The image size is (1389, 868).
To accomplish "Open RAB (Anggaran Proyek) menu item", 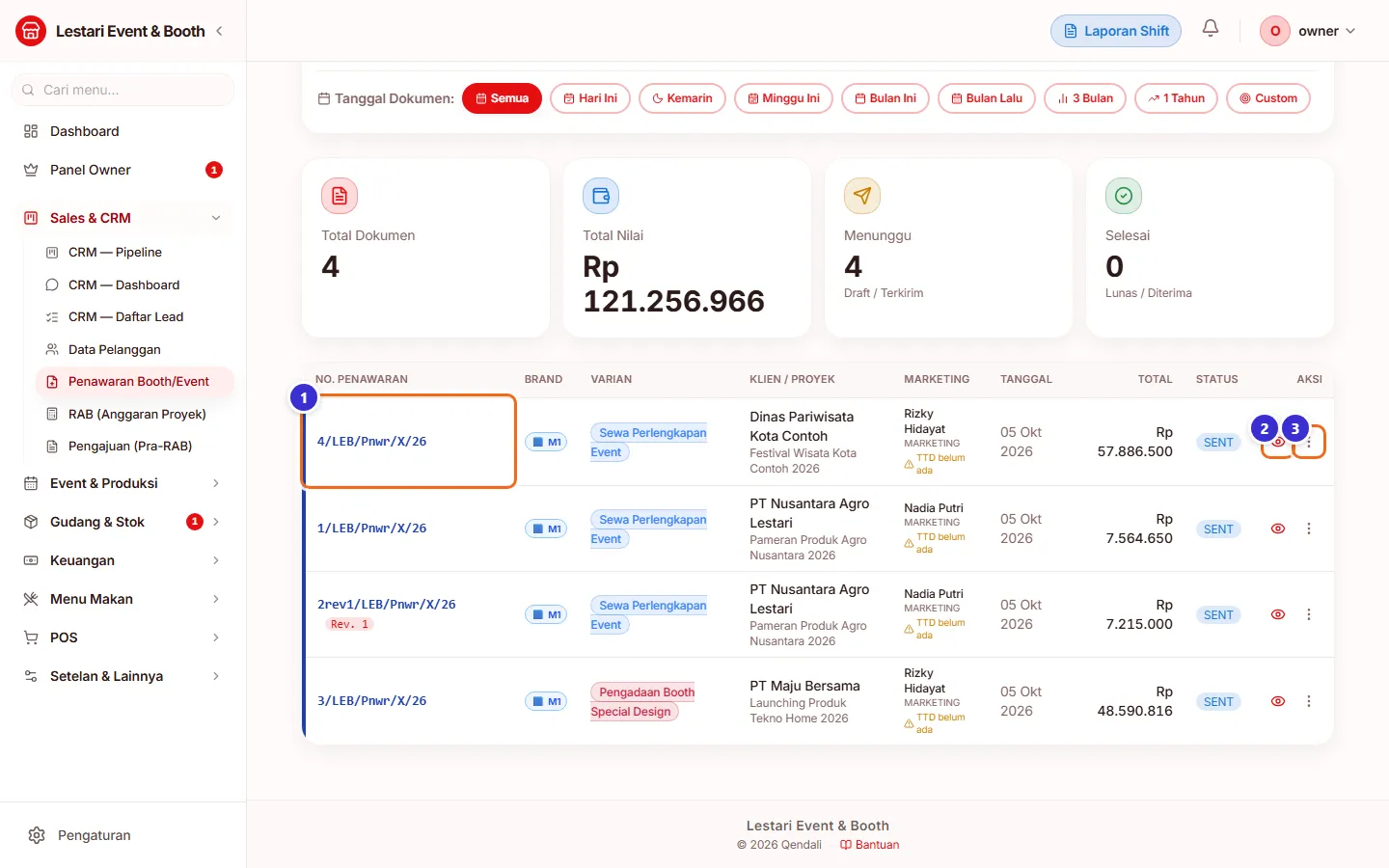I will click(x=134, y=414).
